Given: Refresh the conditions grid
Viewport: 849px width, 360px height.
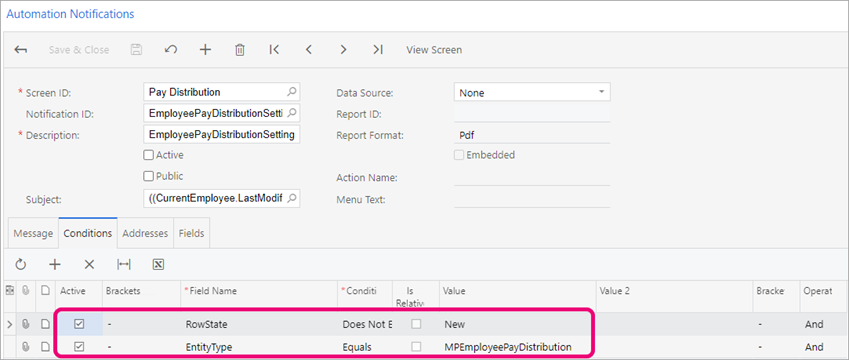Looking at the screenshot, I should coord(21,264).
